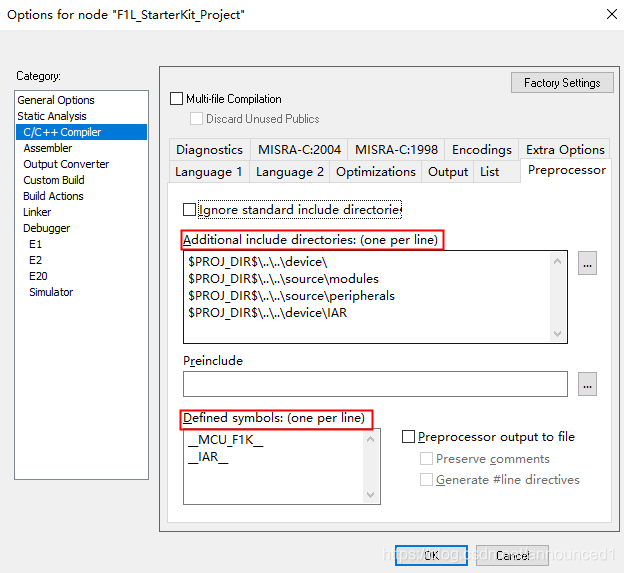Image resolution: width=624 pixels, height=573 pixels.
Task: Switch to Language 2 tab
Action: [290, 172]
